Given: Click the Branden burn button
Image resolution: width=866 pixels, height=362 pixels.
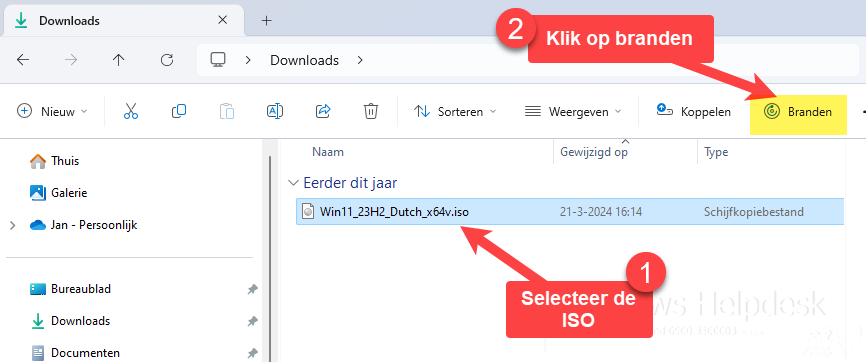Looking at the screenshot, I should click(798, 112).
